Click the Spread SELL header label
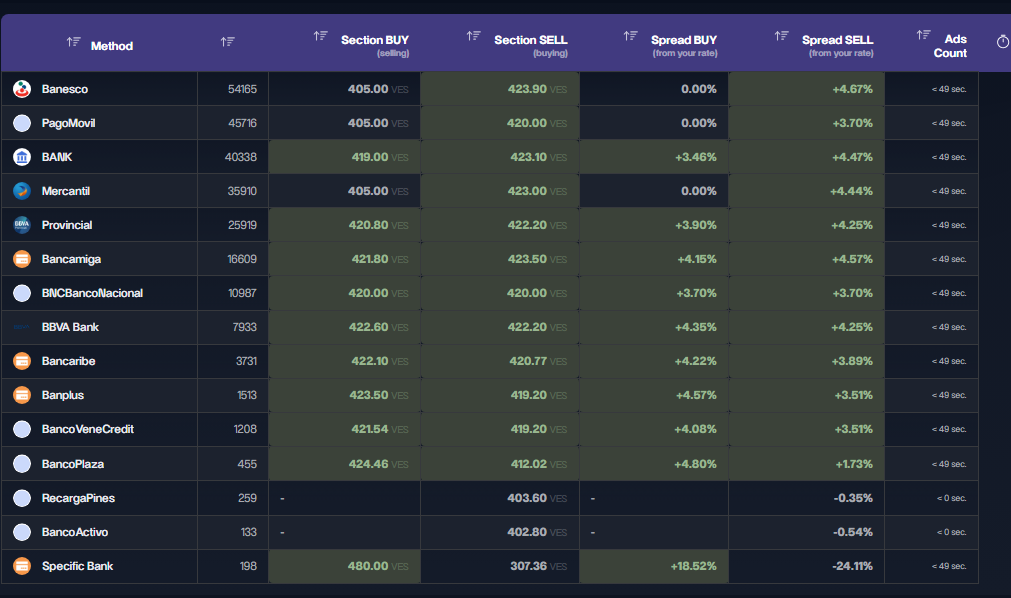Viewport: 1011px width, 598px height. coord(838,40)
